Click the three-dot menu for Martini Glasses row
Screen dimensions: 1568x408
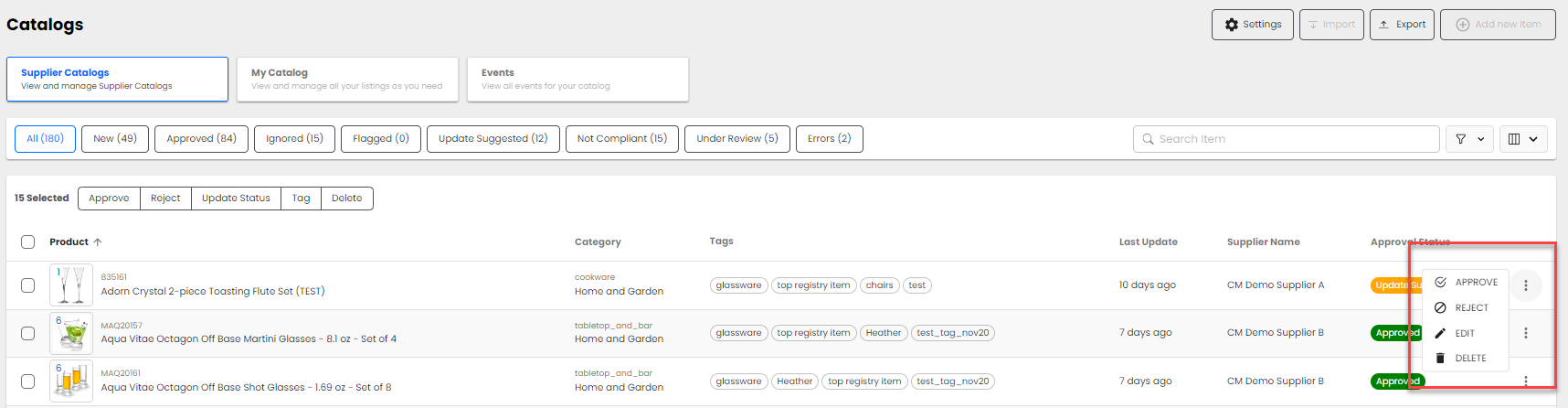[x=1525, y=333]
